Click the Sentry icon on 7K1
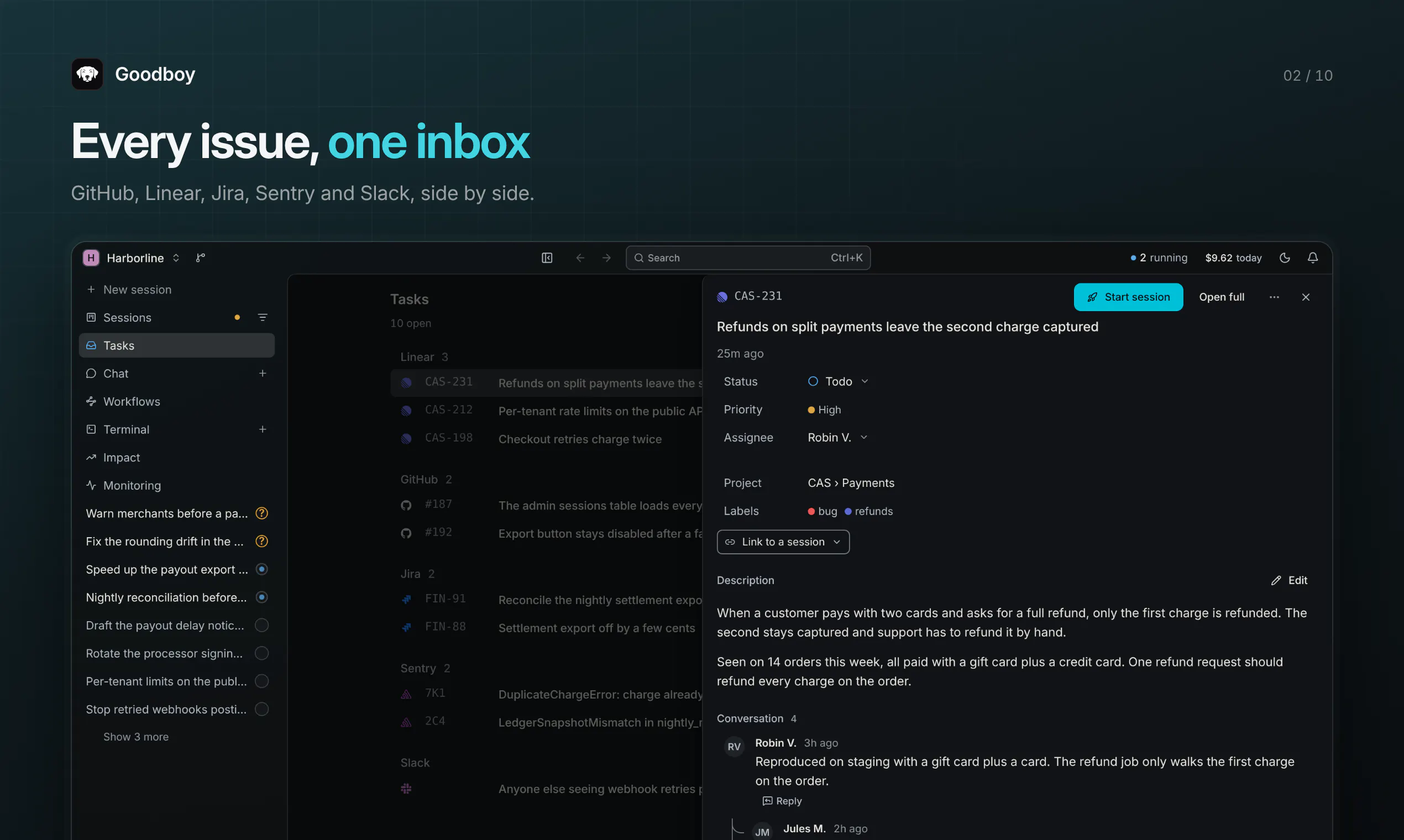 pos(406,694)
